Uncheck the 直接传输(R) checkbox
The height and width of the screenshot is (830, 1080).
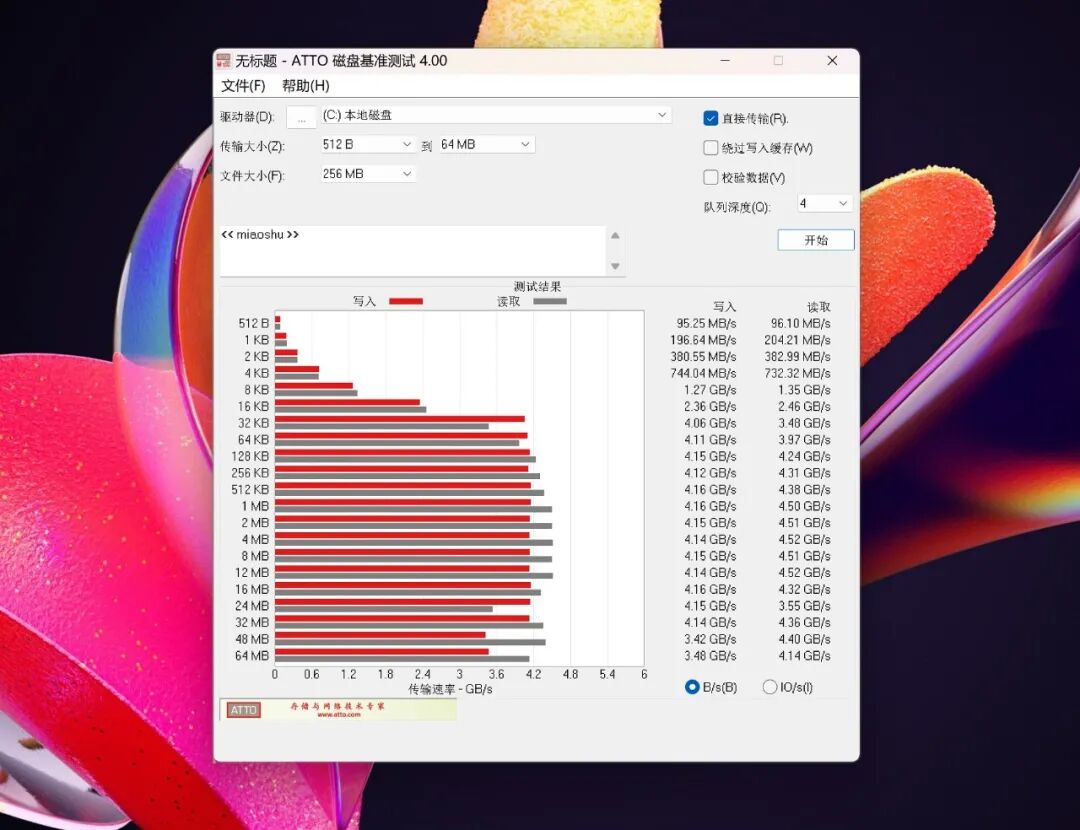click(711, 118)
